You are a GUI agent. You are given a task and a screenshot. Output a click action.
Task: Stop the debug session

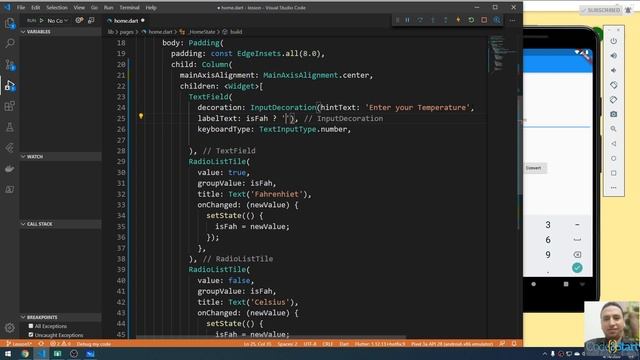click(484, 20)
